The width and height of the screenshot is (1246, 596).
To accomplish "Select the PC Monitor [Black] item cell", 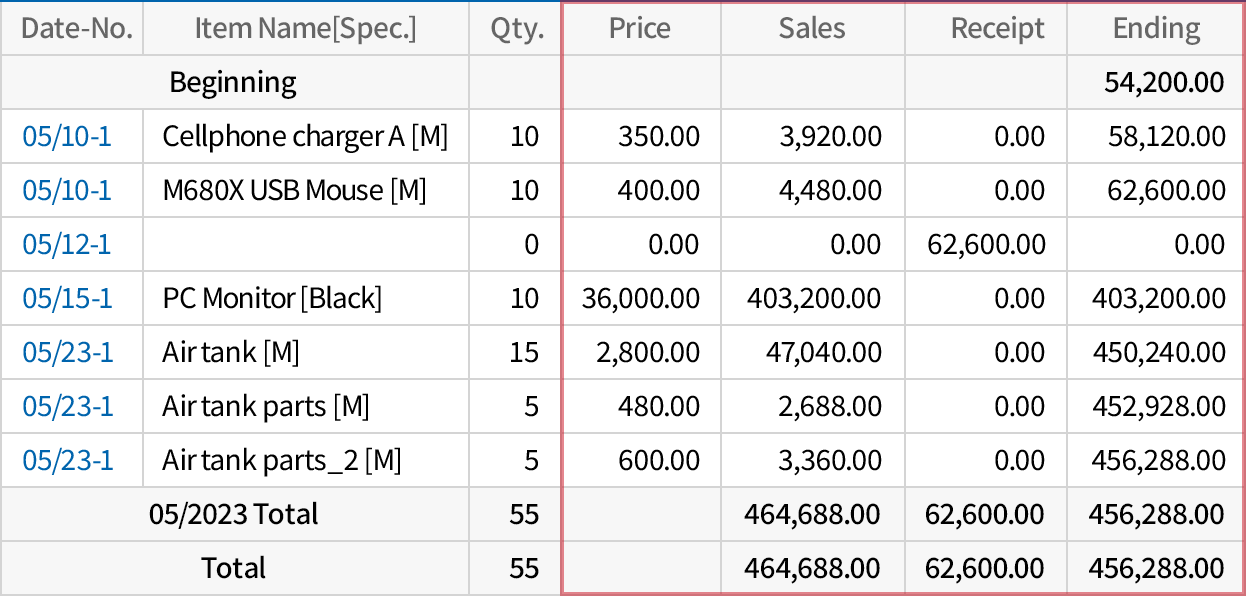I will point(272,298).
